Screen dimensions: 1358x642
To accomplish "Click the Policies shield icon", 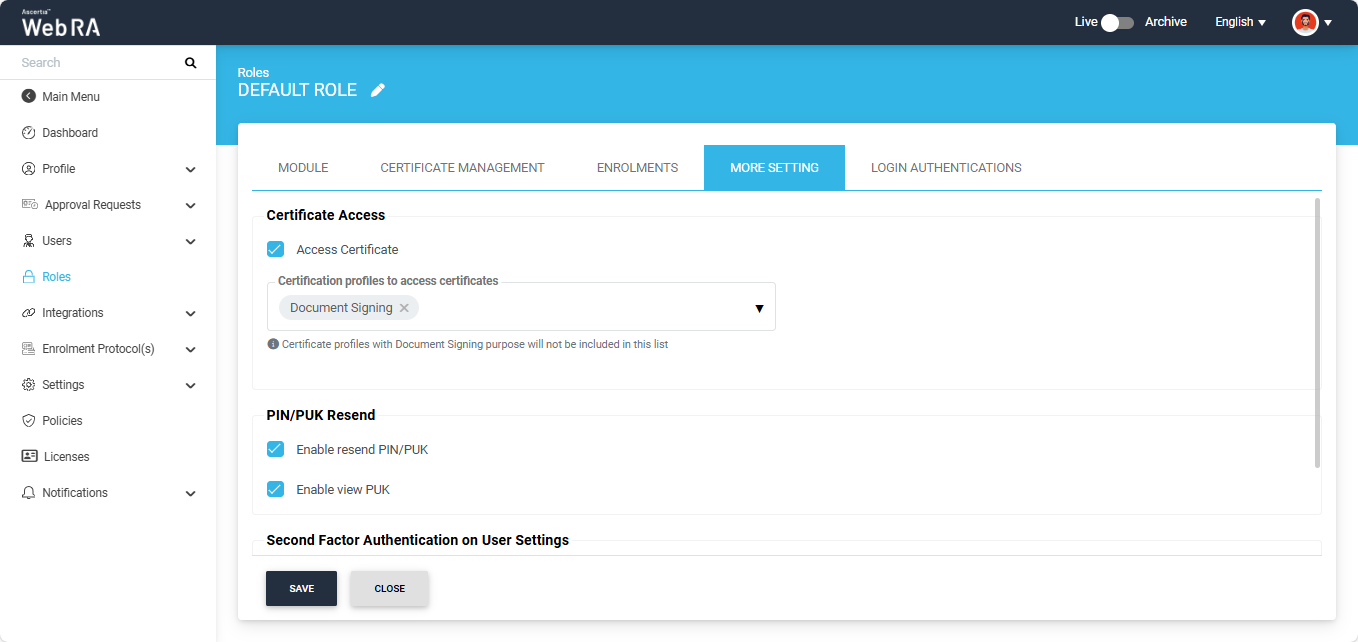I will 28,421.
